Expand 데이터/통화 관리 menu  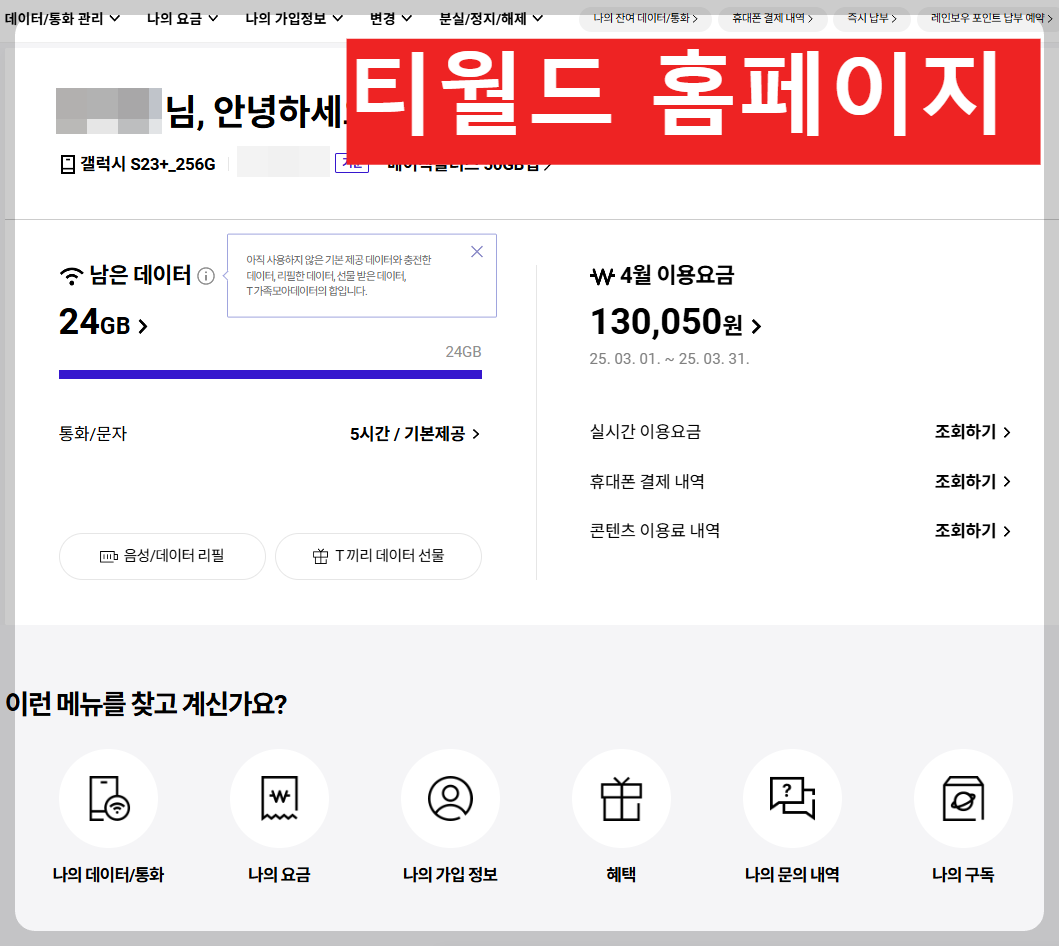pos(62,18)
